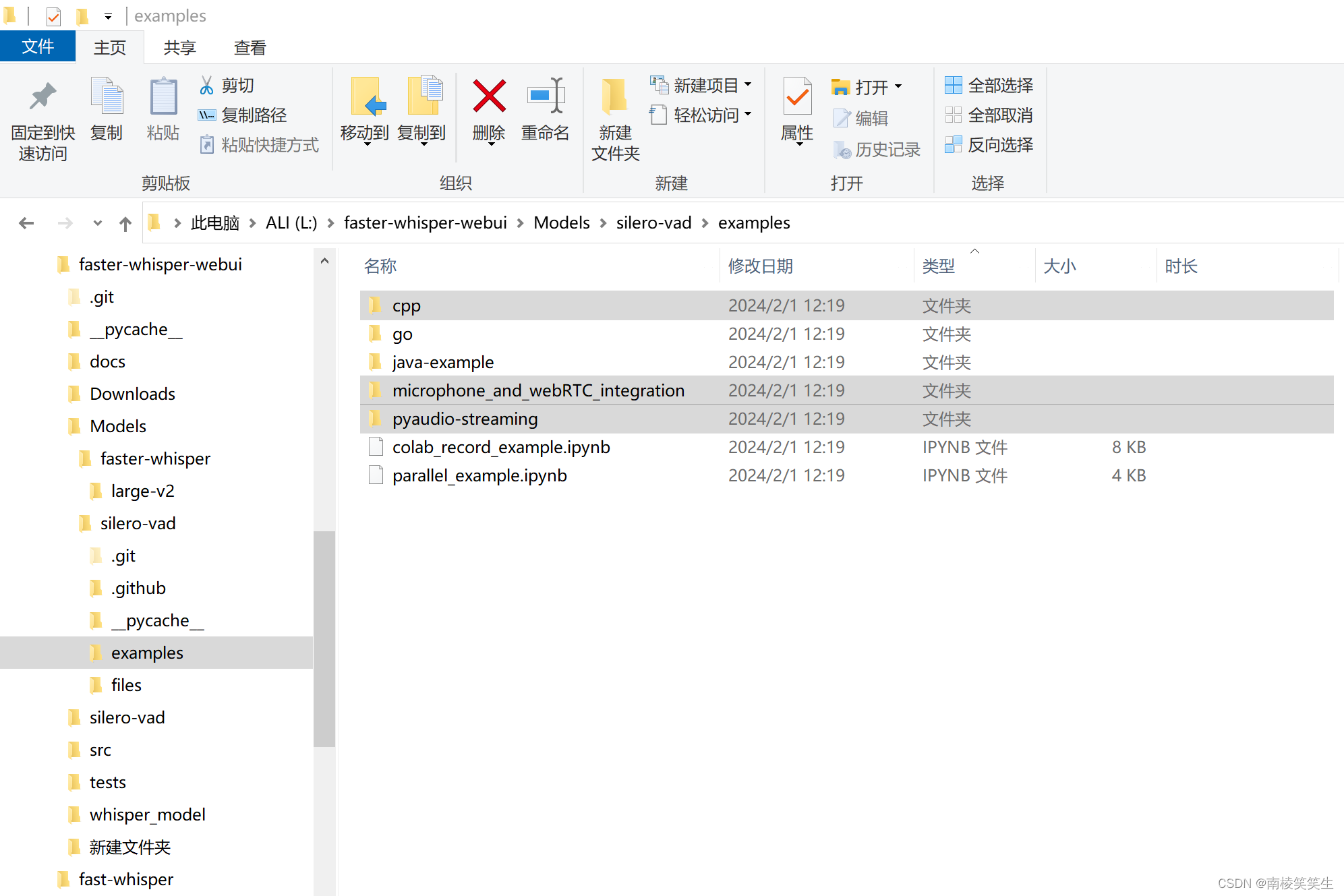The width and height of the screenshot is (1344, 896).
Task: Select the colab_record_example.ipynb file
Action: click(x=500, y=447)
